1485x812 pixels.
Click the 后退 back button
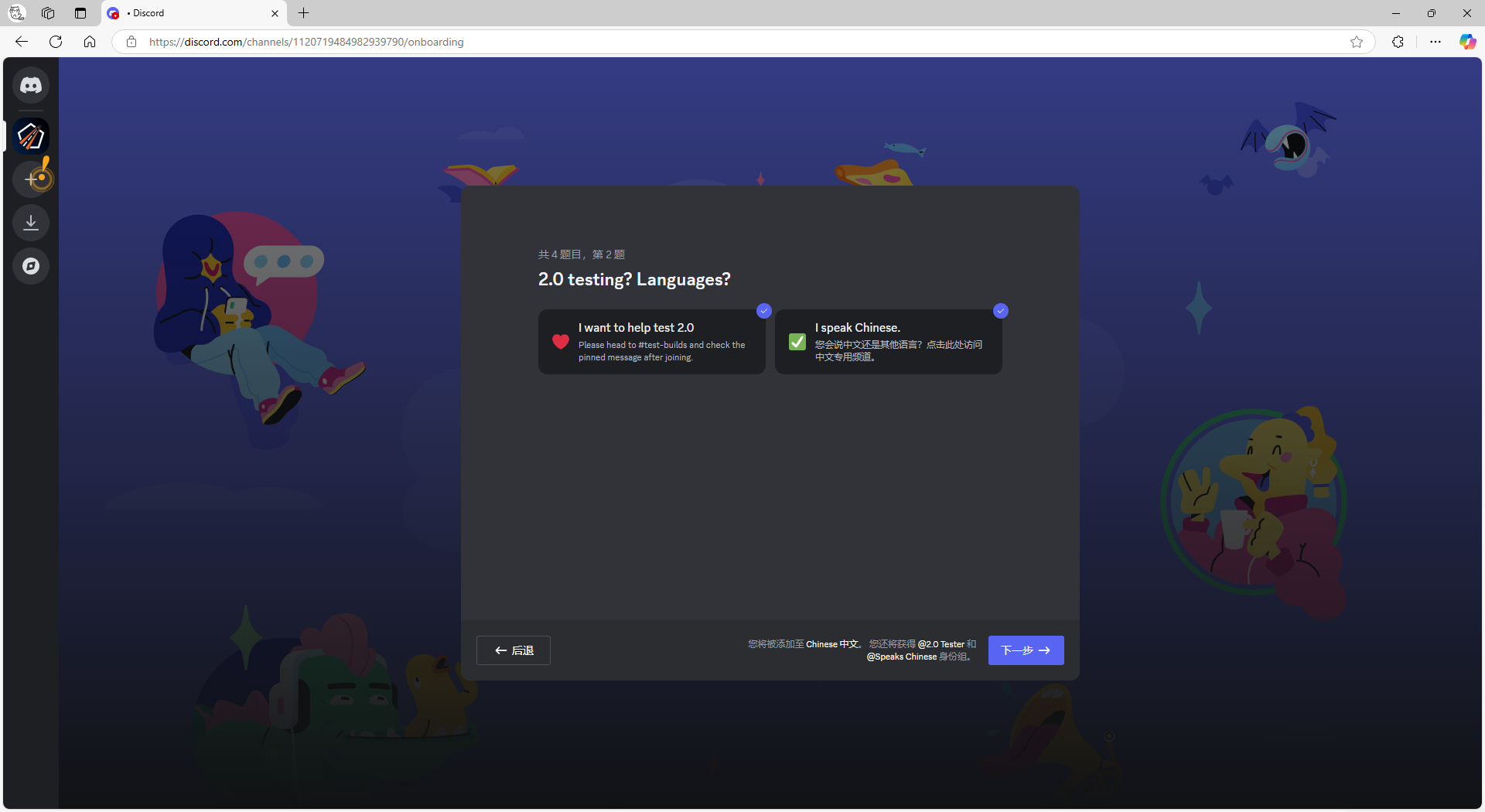[514, 650]
